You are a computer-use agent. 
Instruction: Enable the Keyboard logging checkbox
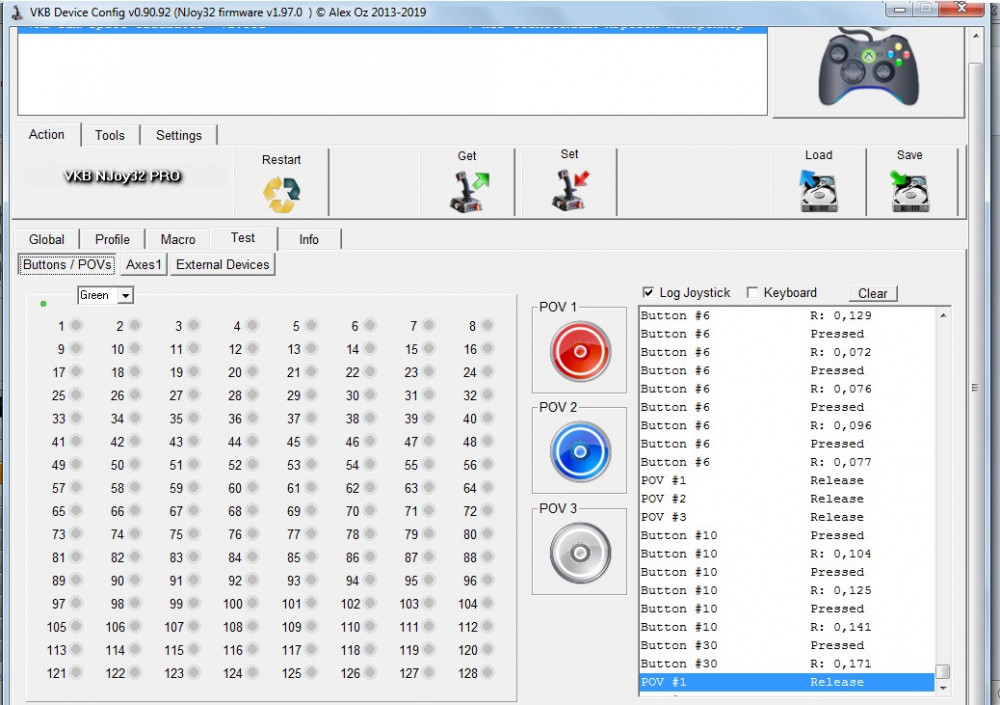[x=752, y=293]
